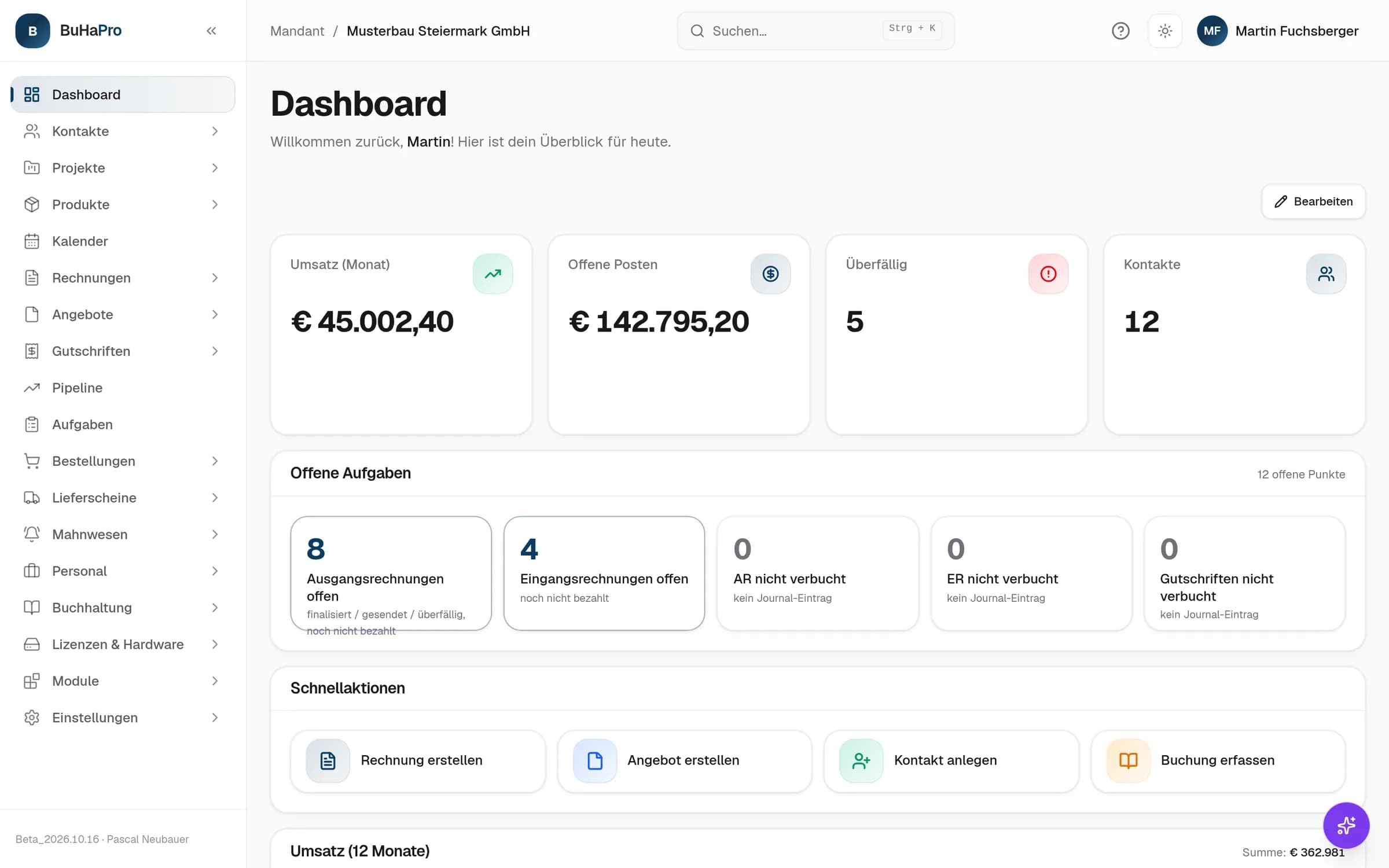Click the BuHaPro logo badge
This screenshot has height=868, width=1389.
pos(32,31)
